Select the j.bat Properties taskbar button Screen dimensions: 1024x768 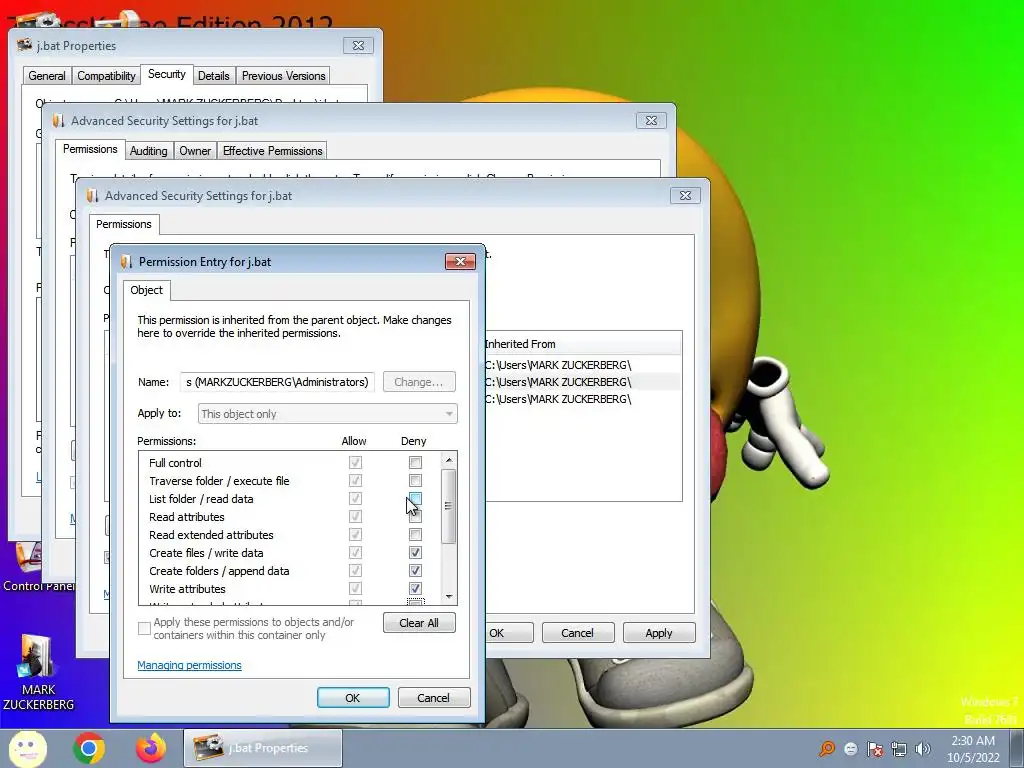point(263,748)
